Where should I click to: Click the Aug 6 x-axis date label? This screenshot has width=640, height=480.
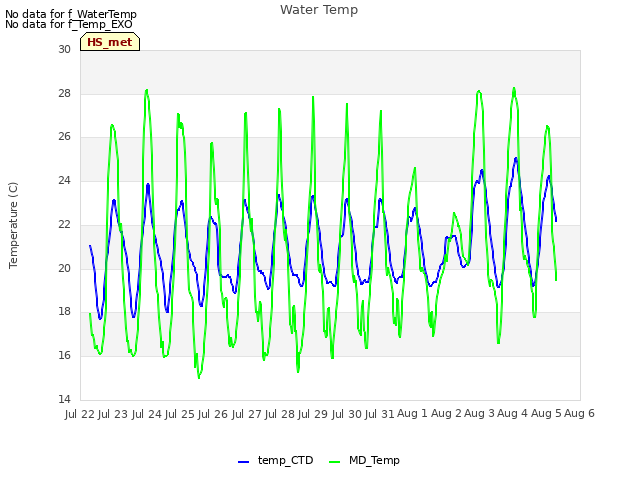click(x=580, y=413)
